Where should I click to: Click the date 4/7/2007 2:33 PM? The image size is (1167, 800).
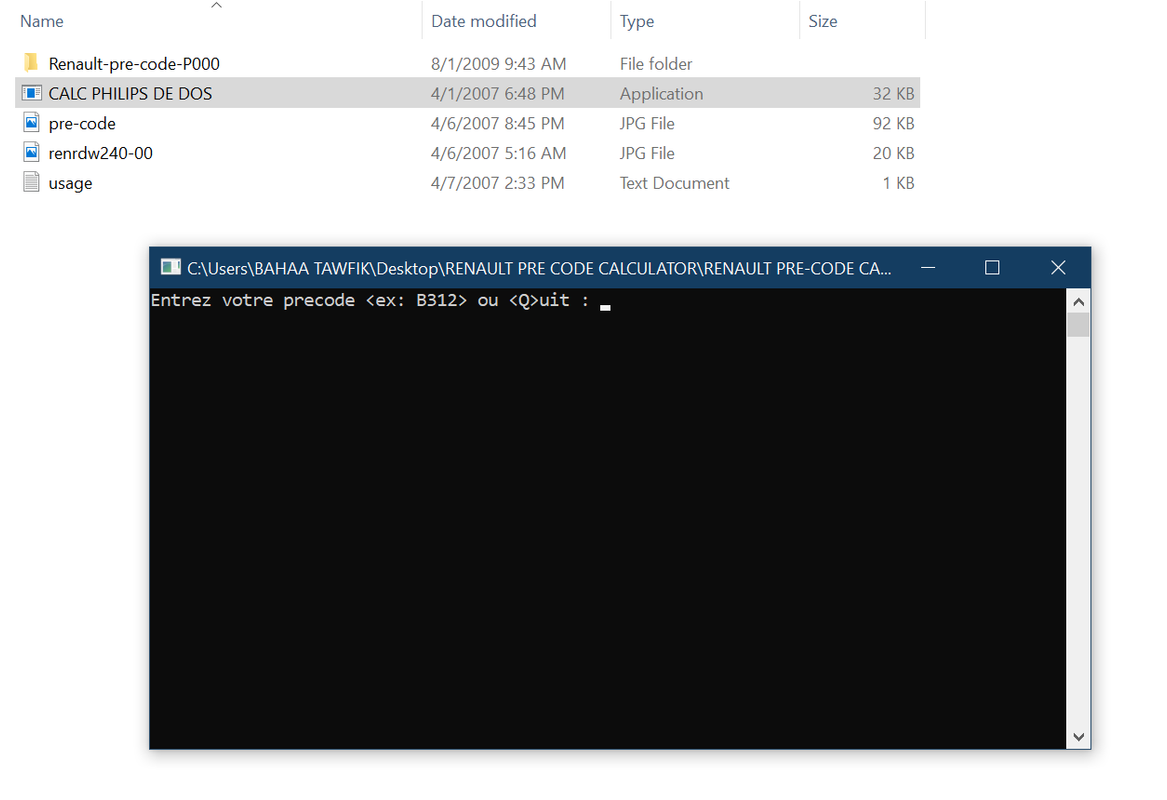coord(498,183)
